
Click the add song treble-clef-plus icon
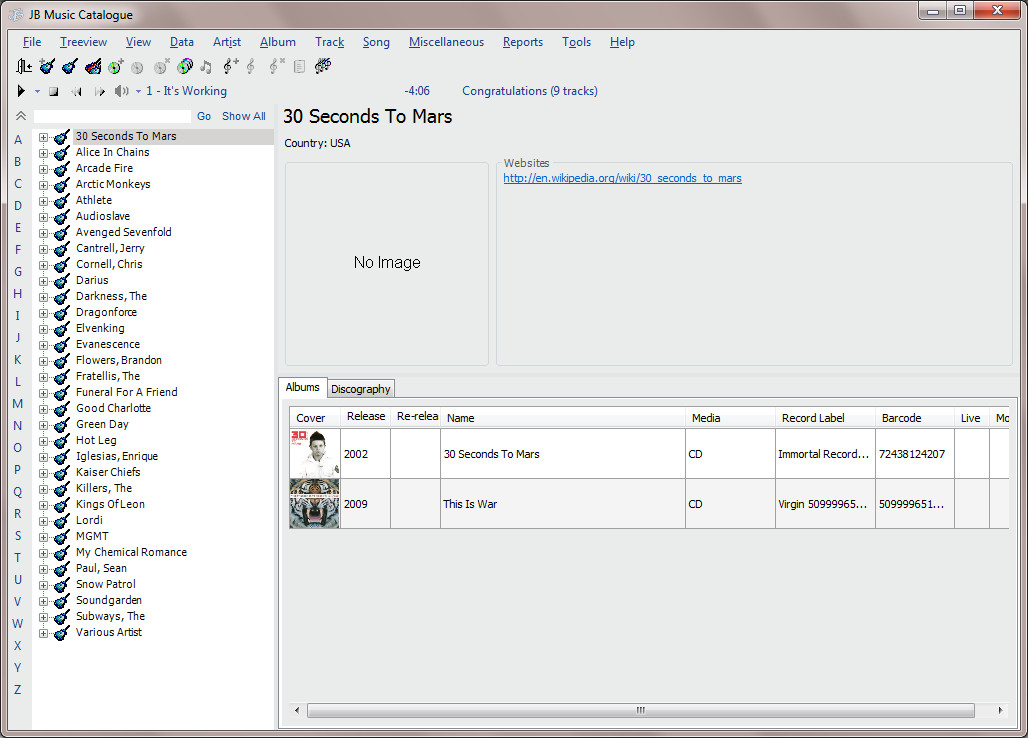pos(230,66)
